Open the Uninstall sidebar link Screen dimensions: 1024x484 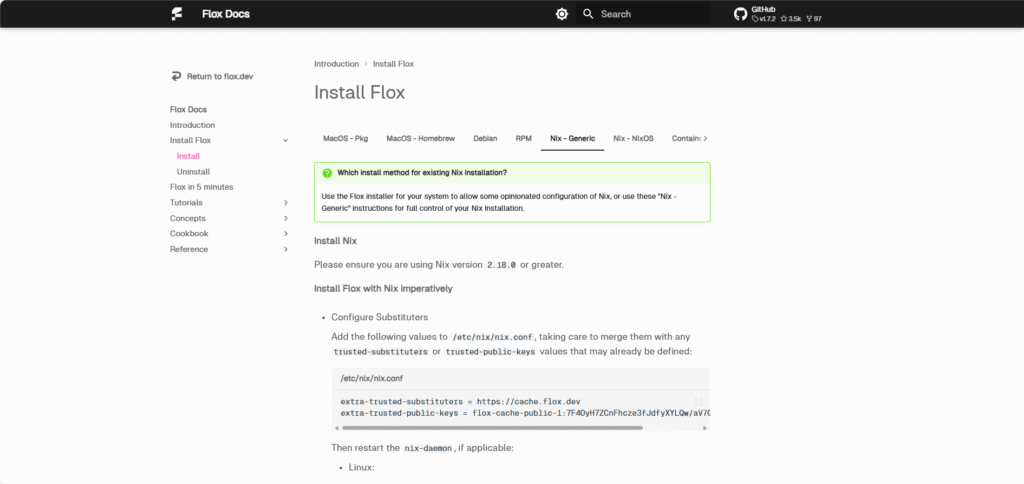pos(193,172)
